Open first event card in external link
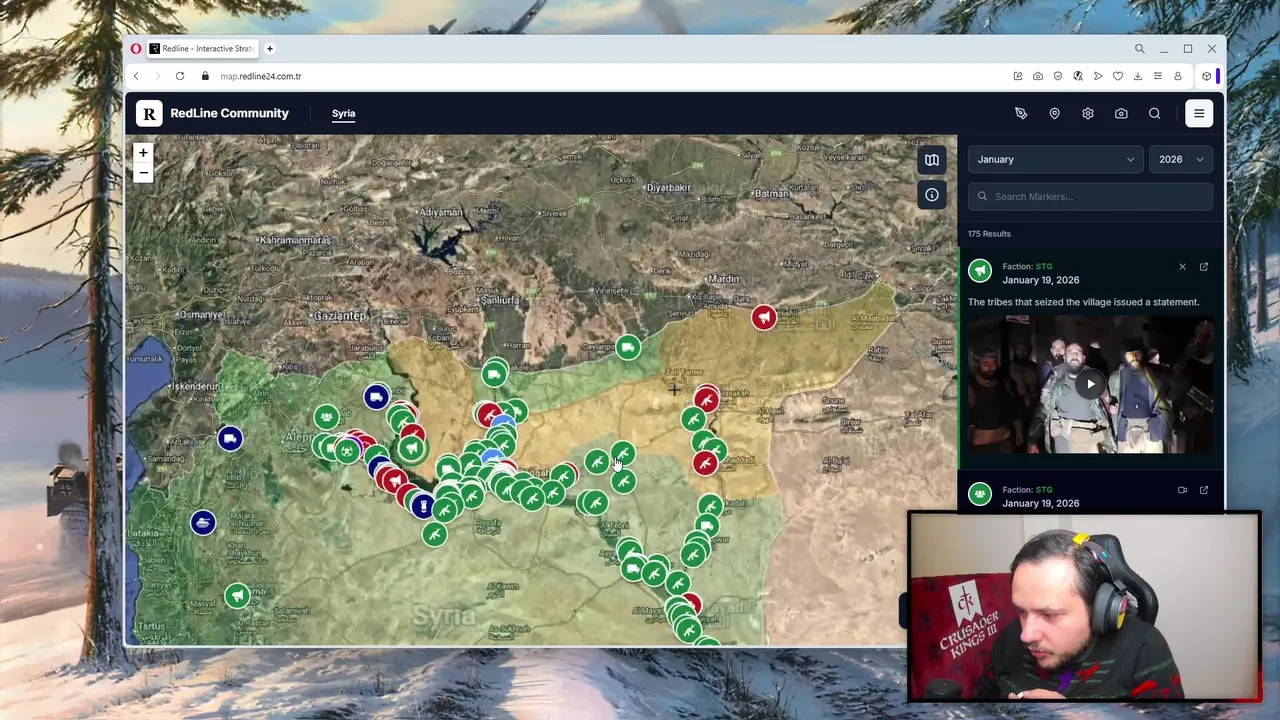 [x=1204, y=267]
